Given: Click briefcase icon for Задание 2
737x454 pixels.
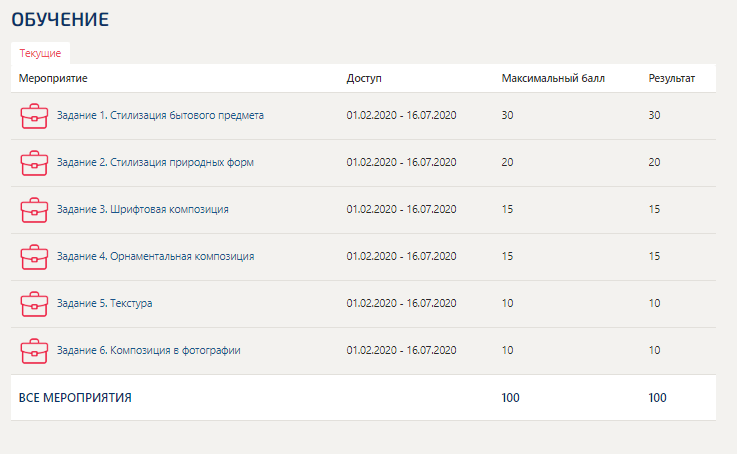Looking at the screenshot, I should tap(34, 163).
